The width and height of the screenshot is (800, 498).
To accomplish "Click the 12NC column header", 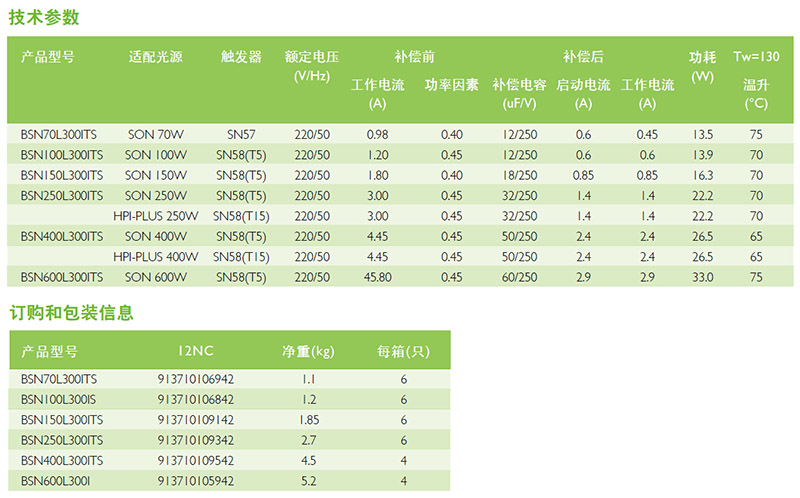I will (x=195, y=351).
